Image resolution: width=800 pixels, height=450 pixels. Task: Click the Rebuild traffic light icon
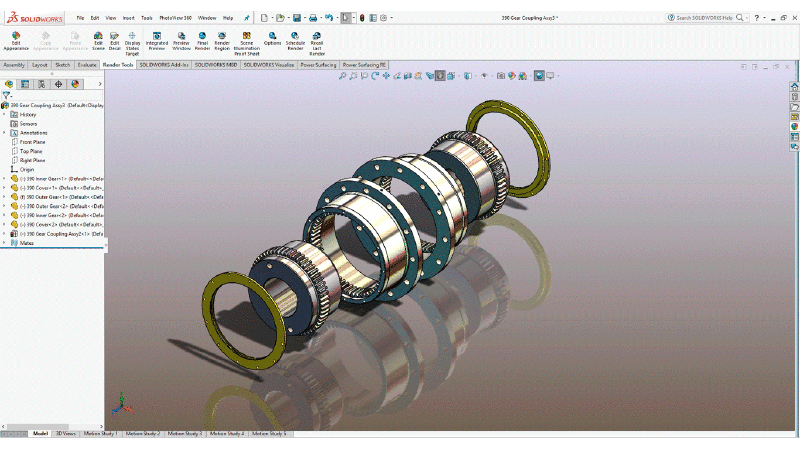tap(362, 18)
